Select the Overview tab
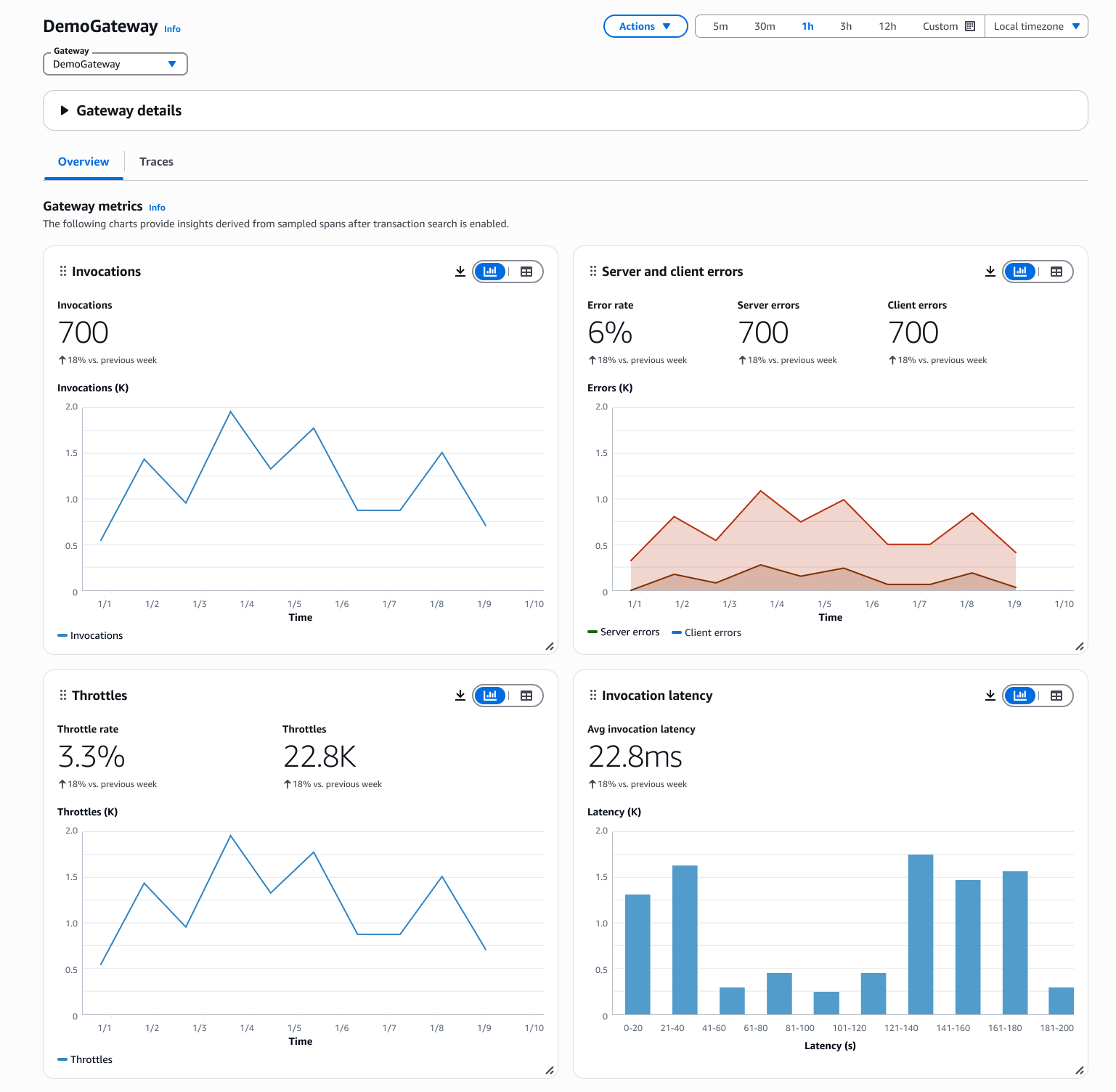1116x1092 pixels. [84, 162]
